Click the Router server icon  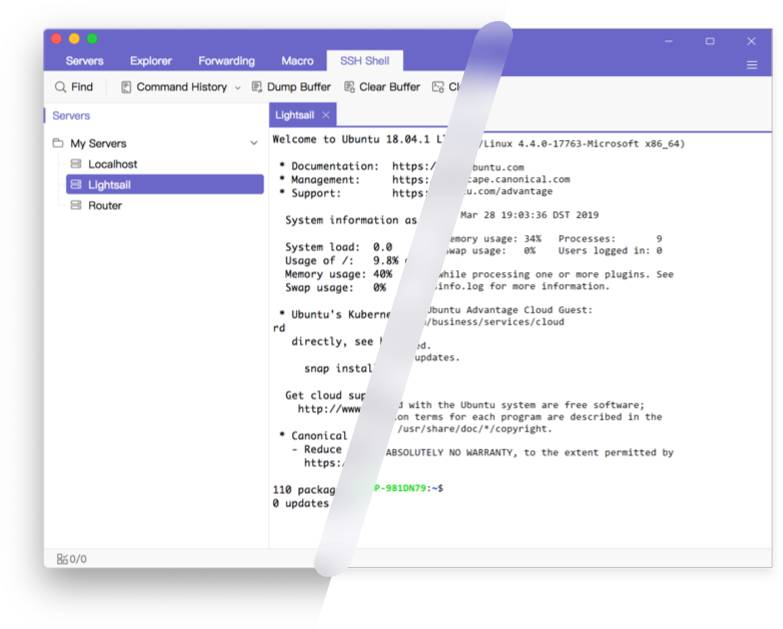click(x=76, y=205)
